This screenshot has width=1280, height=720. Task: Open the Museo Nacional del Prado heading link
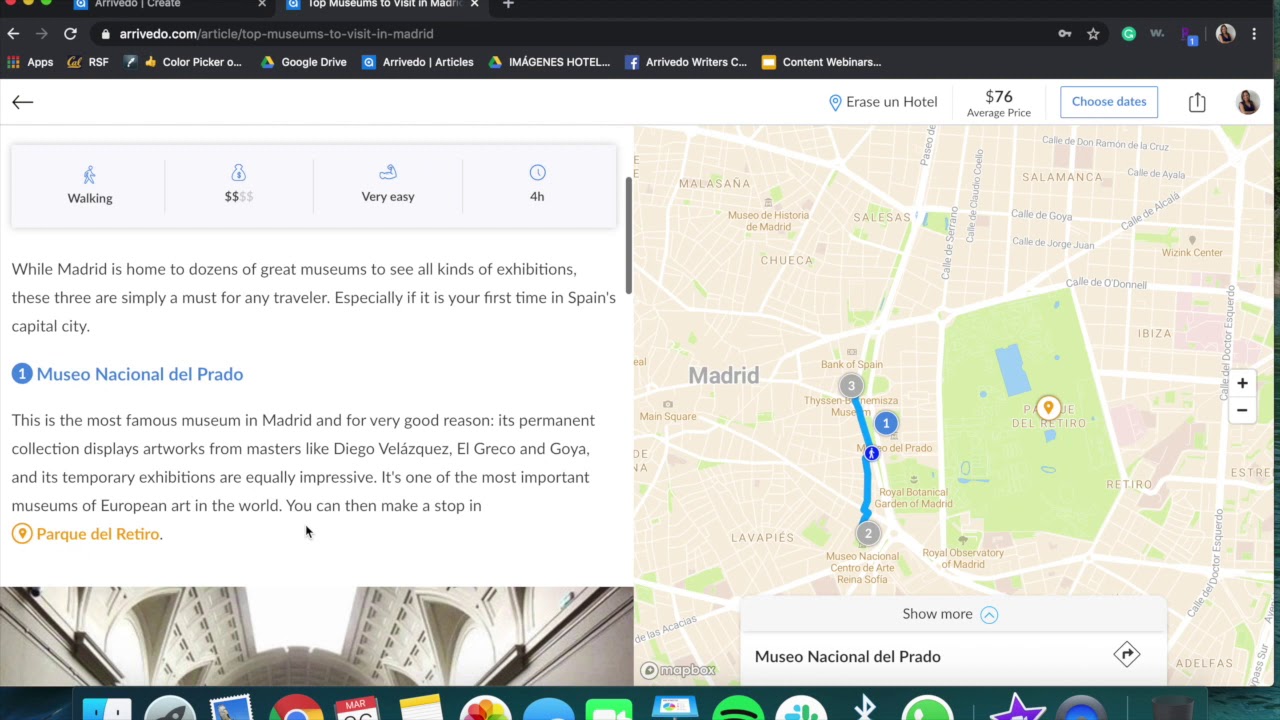click(x=139, y=374)
